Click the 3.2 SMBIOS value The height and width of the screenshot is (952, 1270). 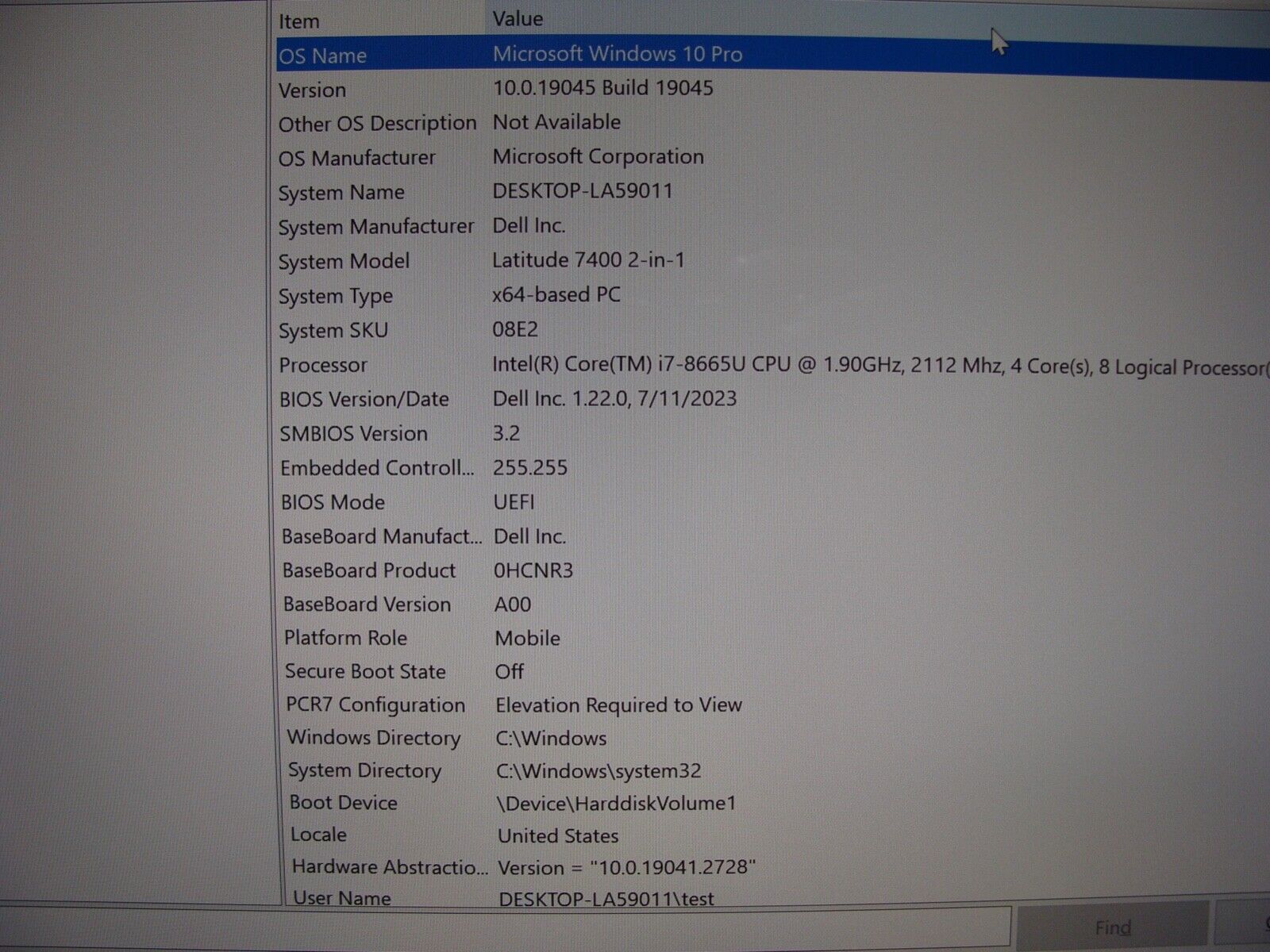click(x=506, y=433)
